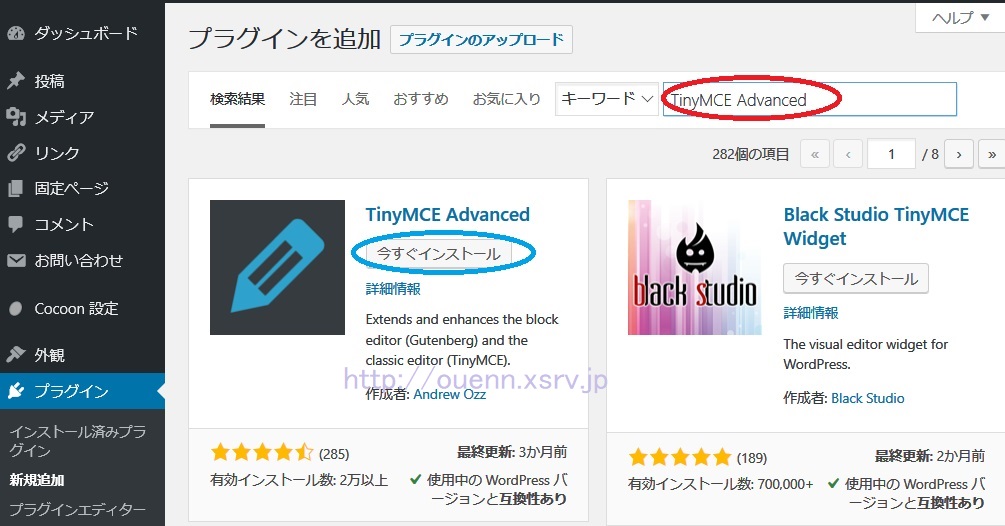
Task: Click 今すぐインストール for TinyMCE Advanced
Action: pos(438,254)
